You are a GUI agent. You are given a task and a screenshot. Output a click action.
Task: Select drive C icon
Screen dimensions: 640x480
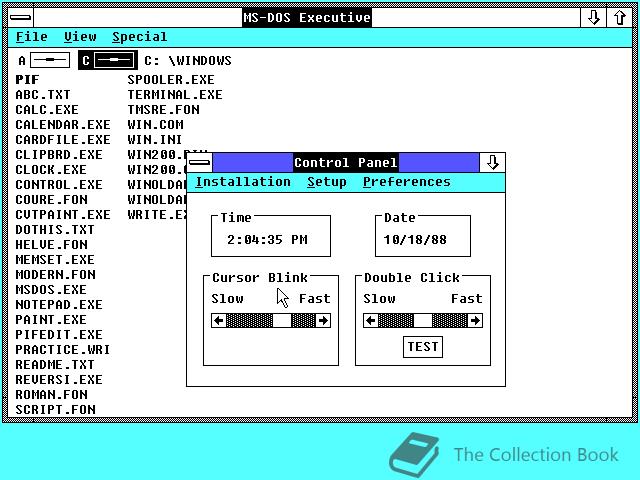tap(108, 60)
